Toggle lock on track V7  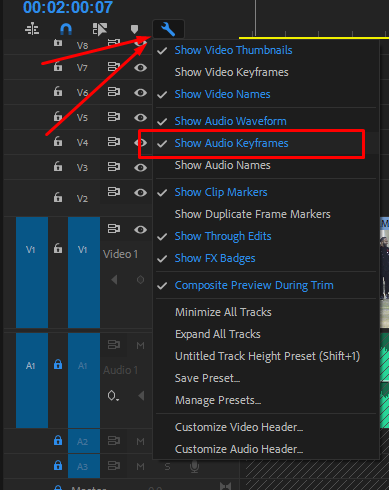pos(58,67)
